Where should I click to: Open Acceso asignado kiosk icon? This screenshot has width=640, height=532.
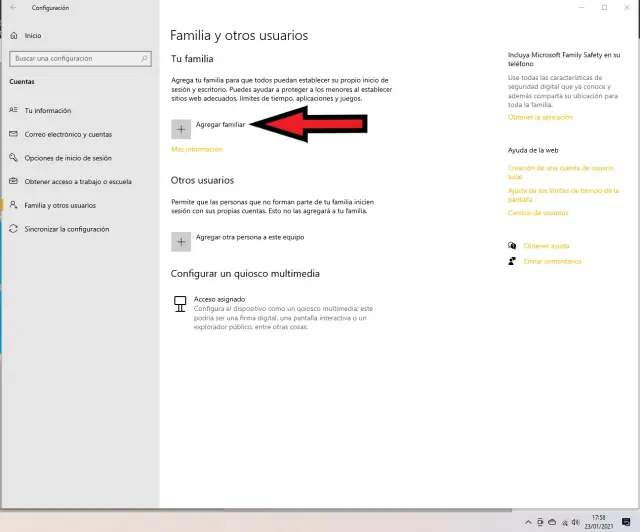tap(181, 302)
